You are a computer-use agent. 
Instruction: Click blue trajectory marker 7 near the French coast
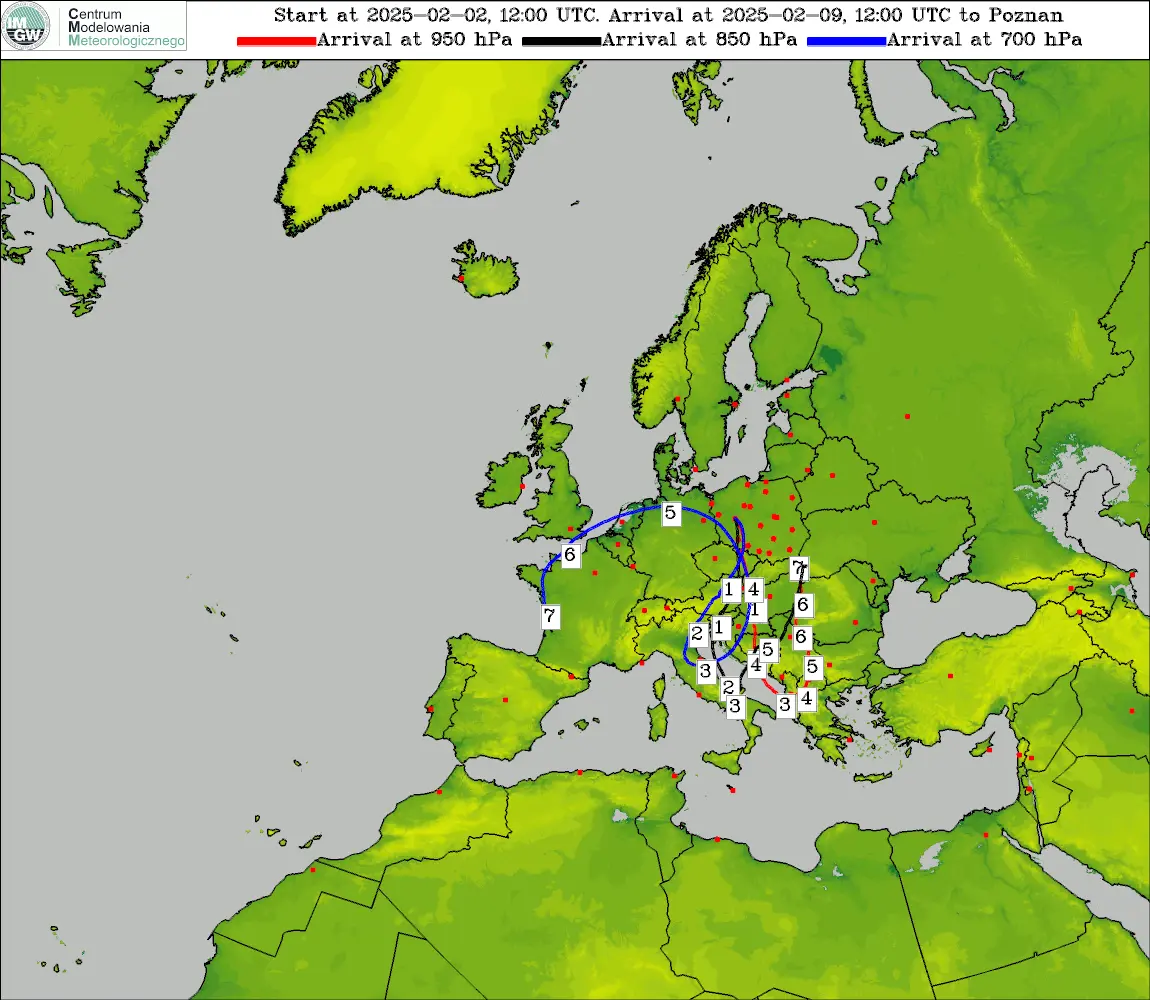point(550,616)
